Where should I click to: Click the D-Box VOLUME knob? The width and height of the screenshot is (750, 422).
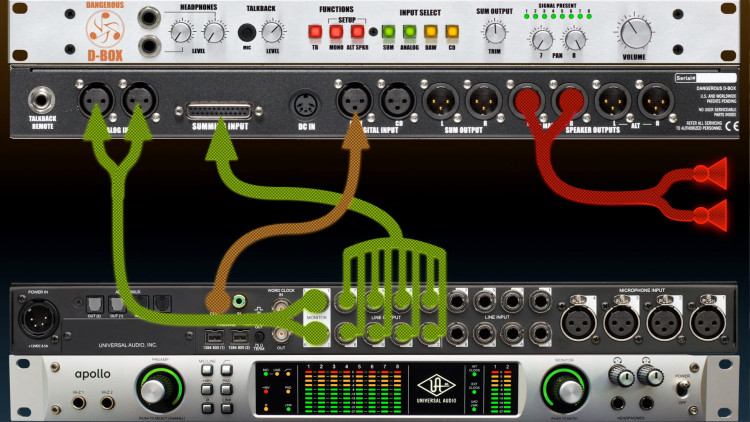(635, 33)
